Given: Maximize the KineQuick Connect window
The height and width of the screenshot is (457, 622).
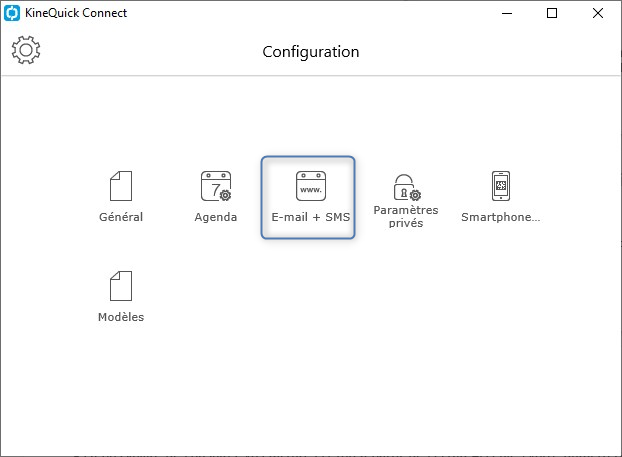Looking at the screenshot, I should tap(552, 13).
